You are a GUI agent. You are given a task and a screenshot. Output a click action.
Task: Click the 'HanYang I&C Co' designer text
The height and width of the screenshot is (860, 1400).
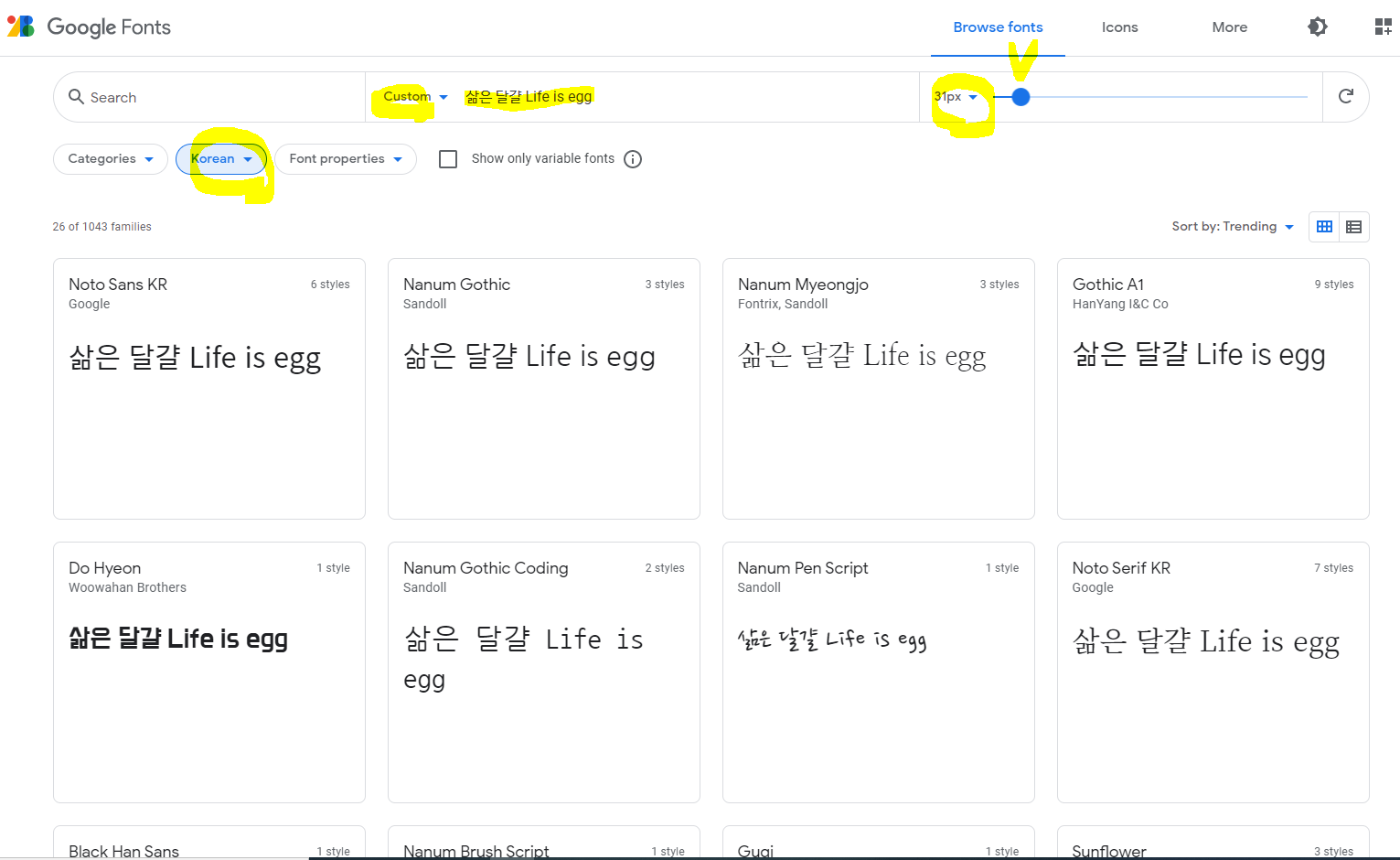[1120, 304]
